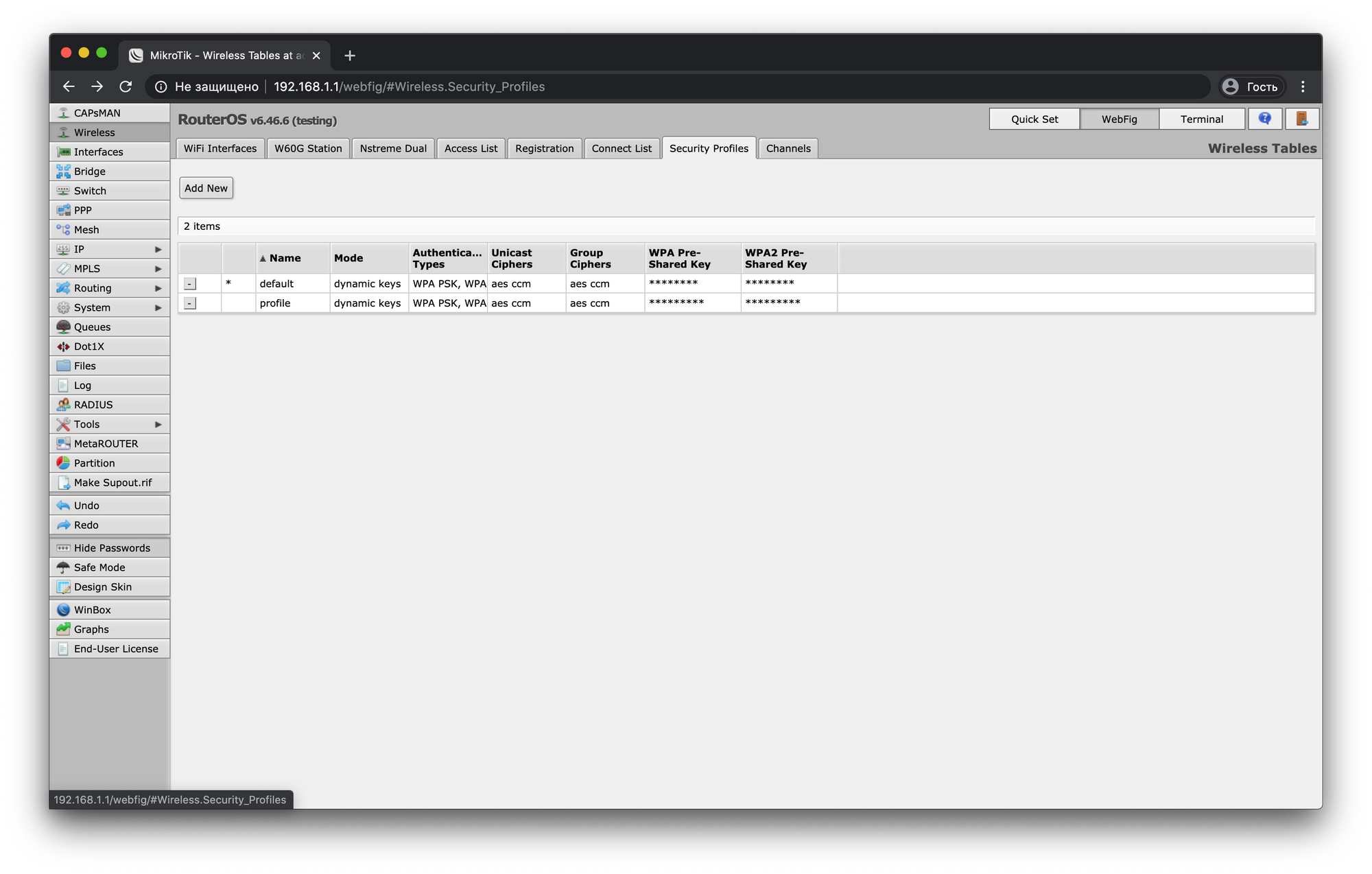Open the default security profile name
Image resolution: width=1372 pixels, height=874 pixels.
tap(276, 284)
